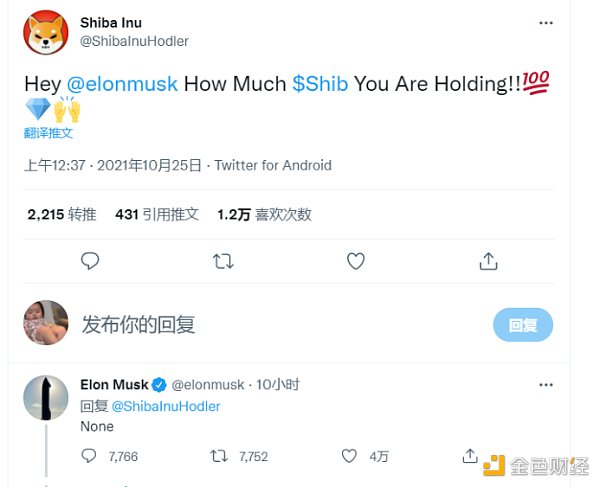This screenshot has width=600, height=487.
Task: Type in the 发布你的回复 reply field
Action: pyautogui.click(x=250, y=324)
